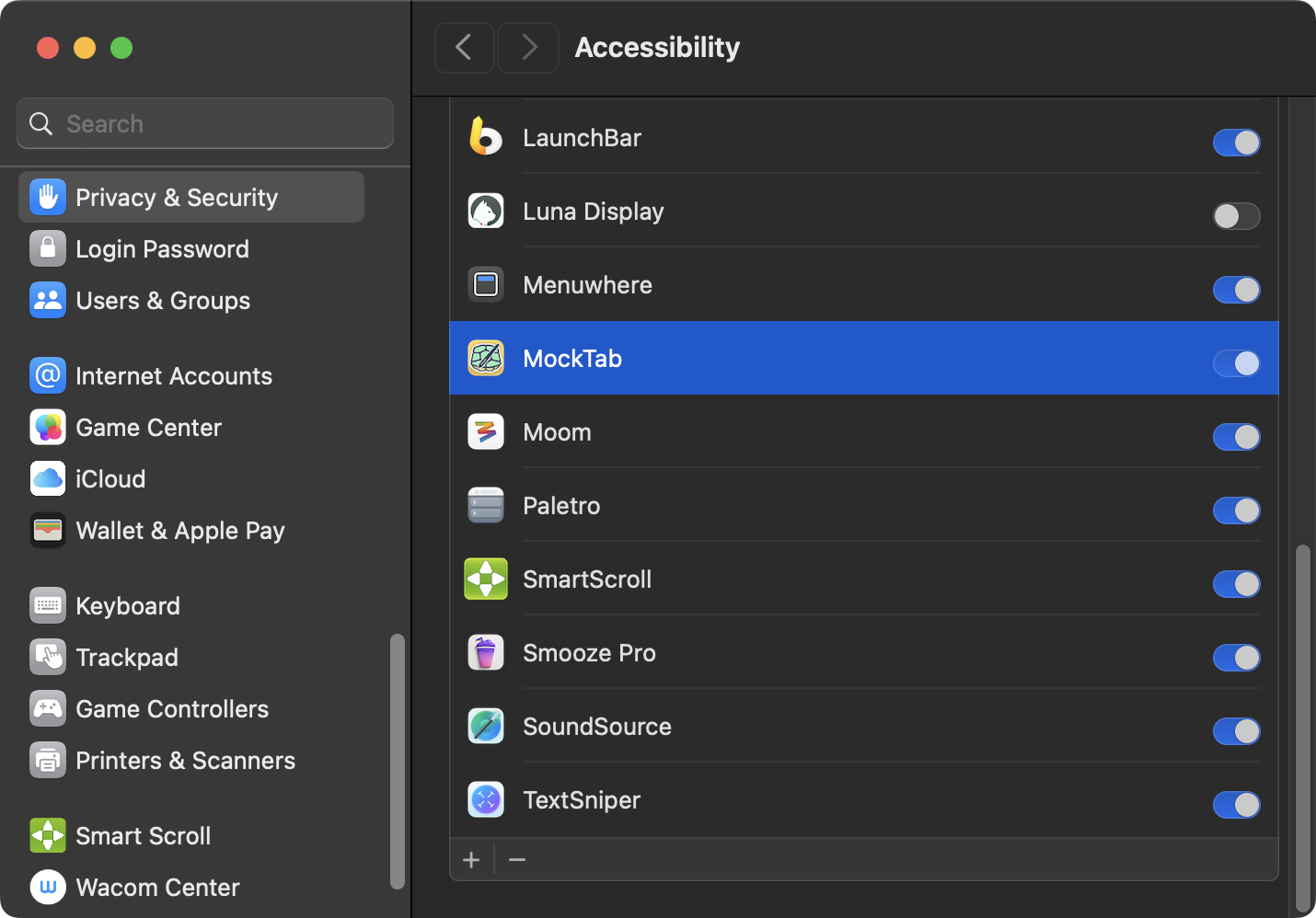Click the Privacy & Security hand icon
1316x918 pixels.
(x=48, y=197)
